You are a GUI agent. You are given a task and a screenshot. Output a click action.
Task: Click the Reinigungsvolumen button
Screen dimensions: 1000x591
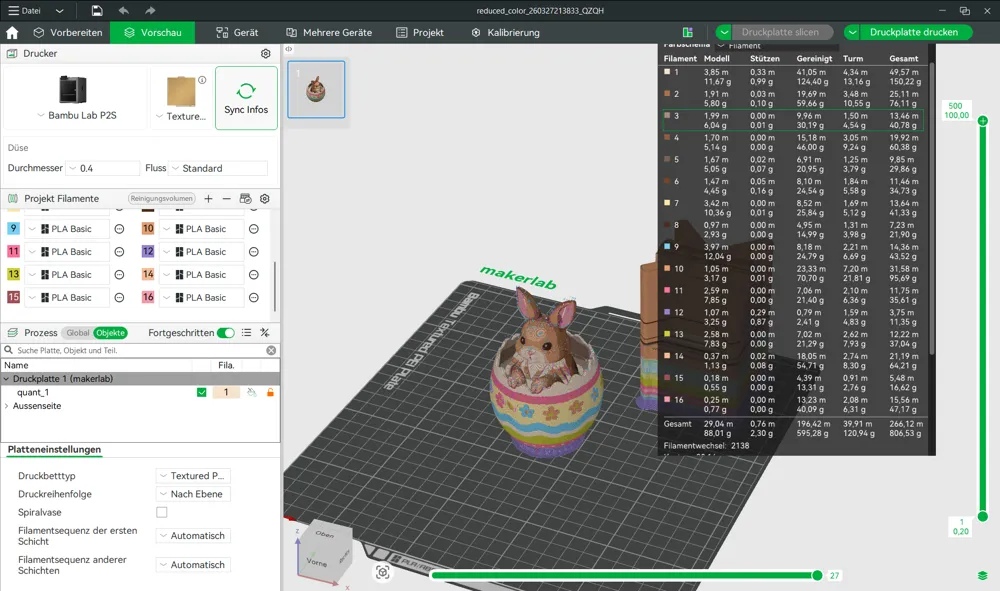[161, 199]
